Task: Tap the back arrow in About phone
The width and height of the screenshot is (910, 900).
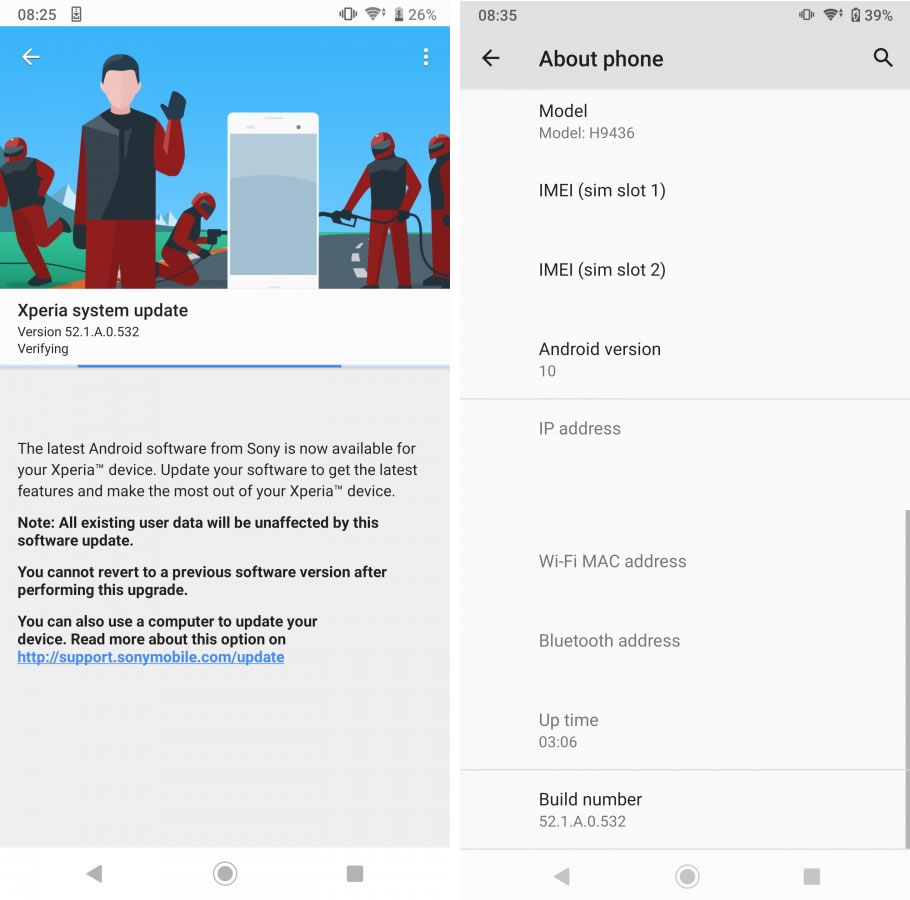Action: coord(491,58)
